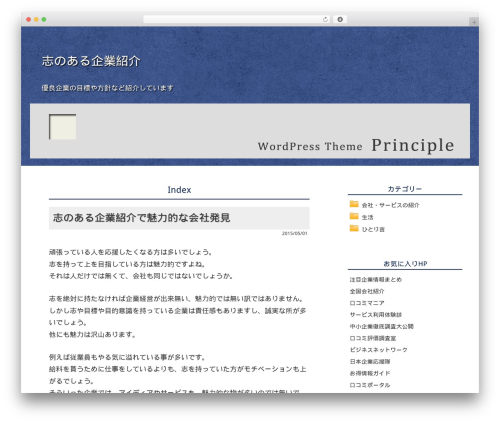Click the post date 2015/05/01
Viewport: 500px width, 423px height.
coord(295,233)
